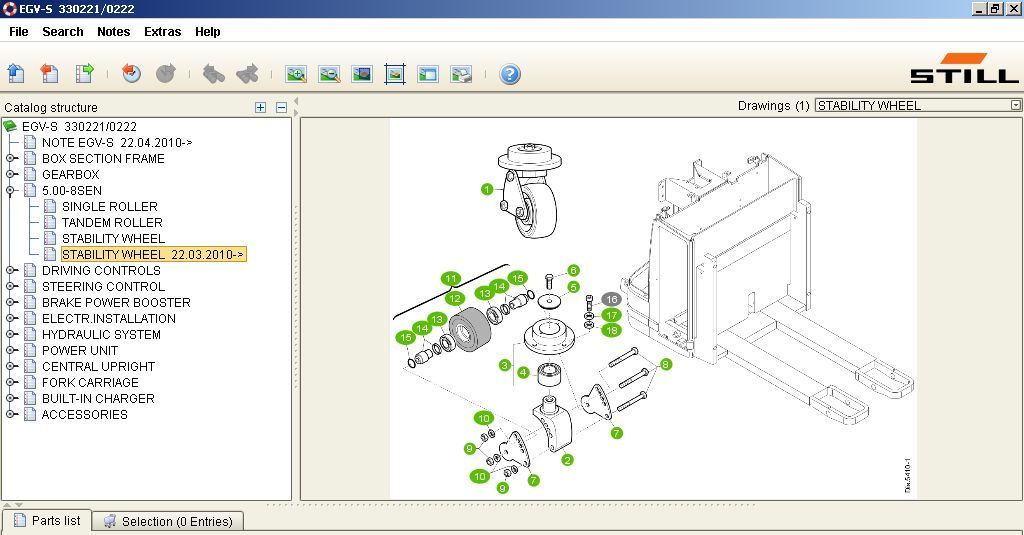Open the Drawings STABILITY WHEEL dropdown
The image size is (1024, 535).
point(1016,105)
